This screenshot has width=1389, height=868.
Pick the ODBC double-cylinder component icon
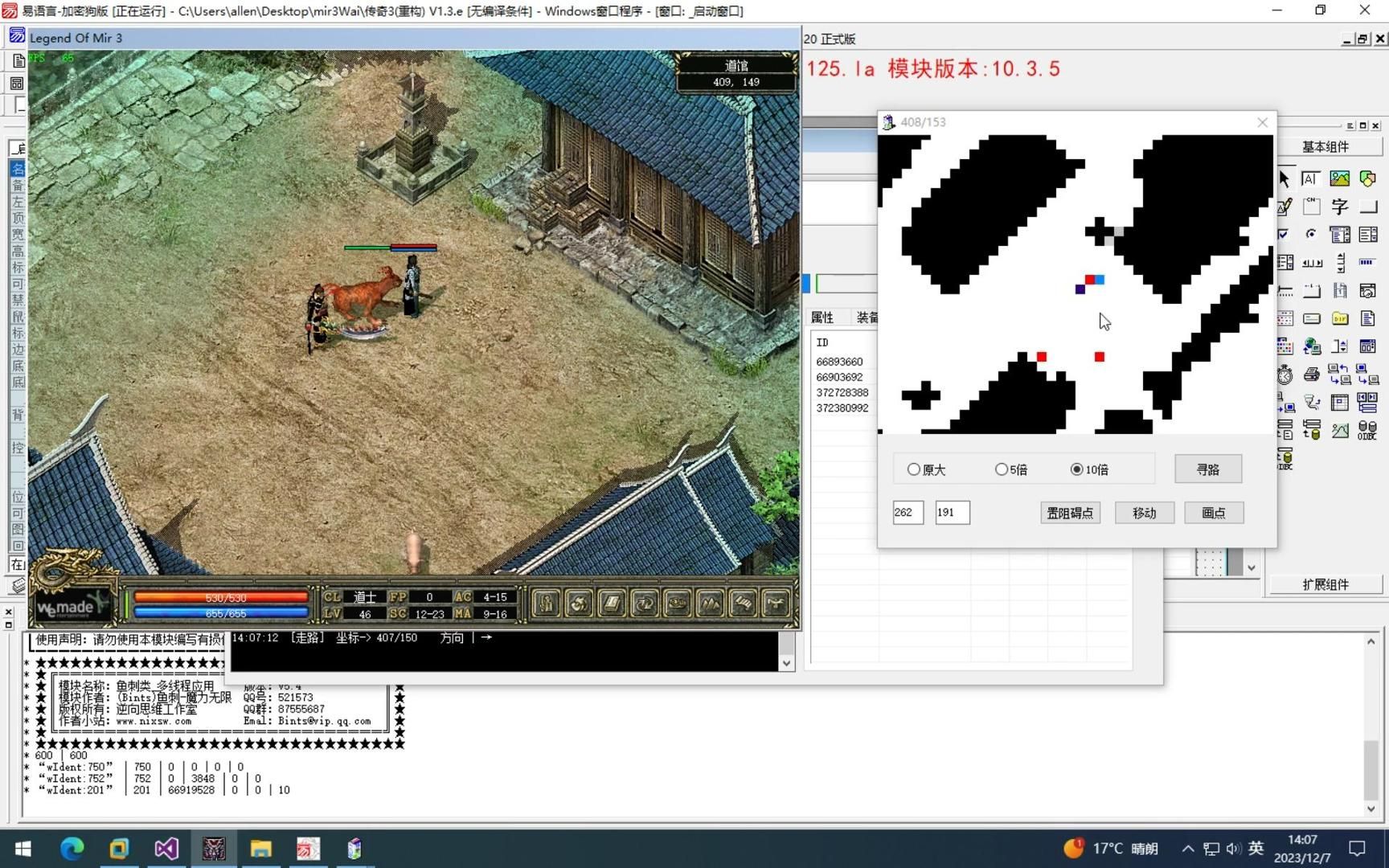1367,430
